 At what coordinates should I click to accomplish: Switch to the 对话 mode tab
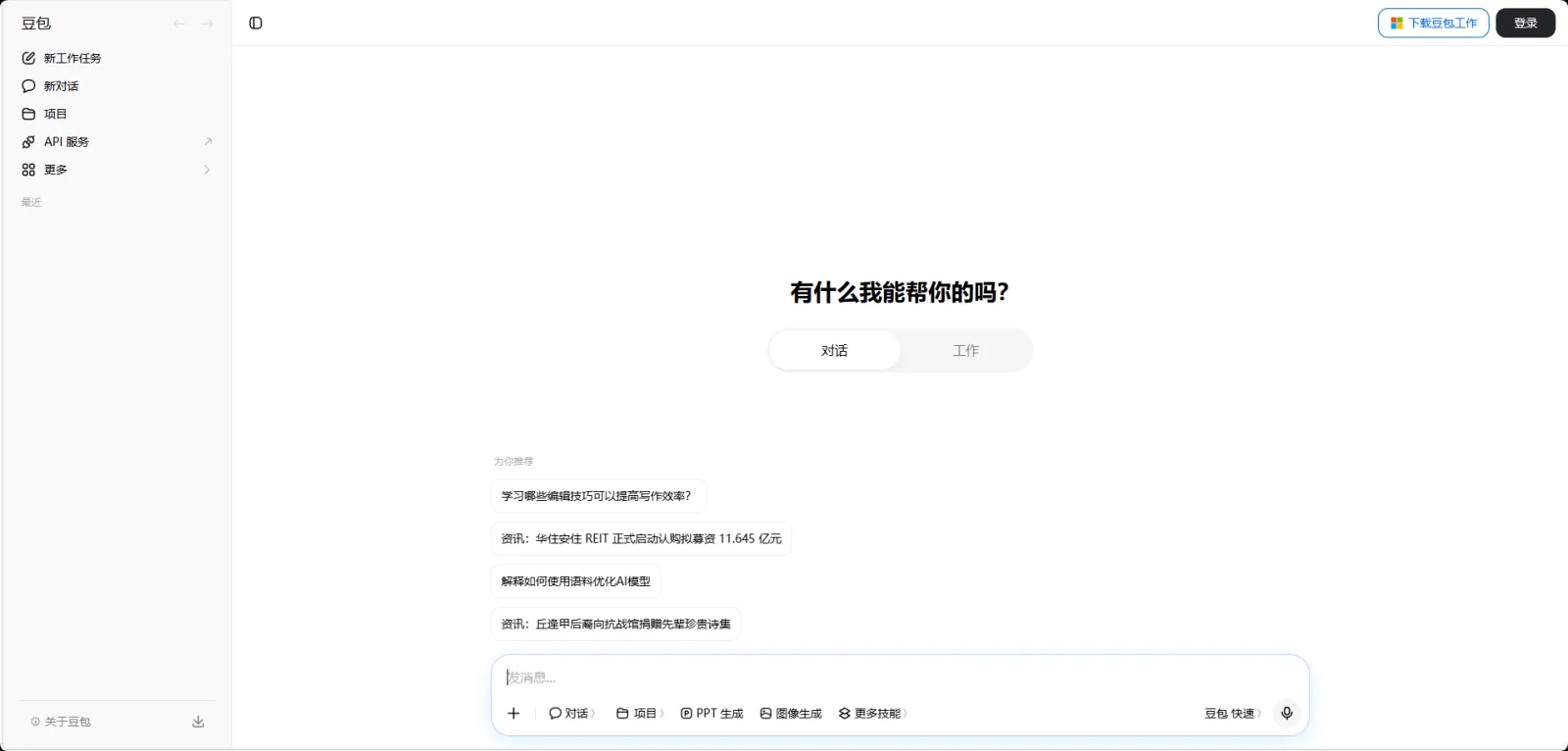pos(835,350)
